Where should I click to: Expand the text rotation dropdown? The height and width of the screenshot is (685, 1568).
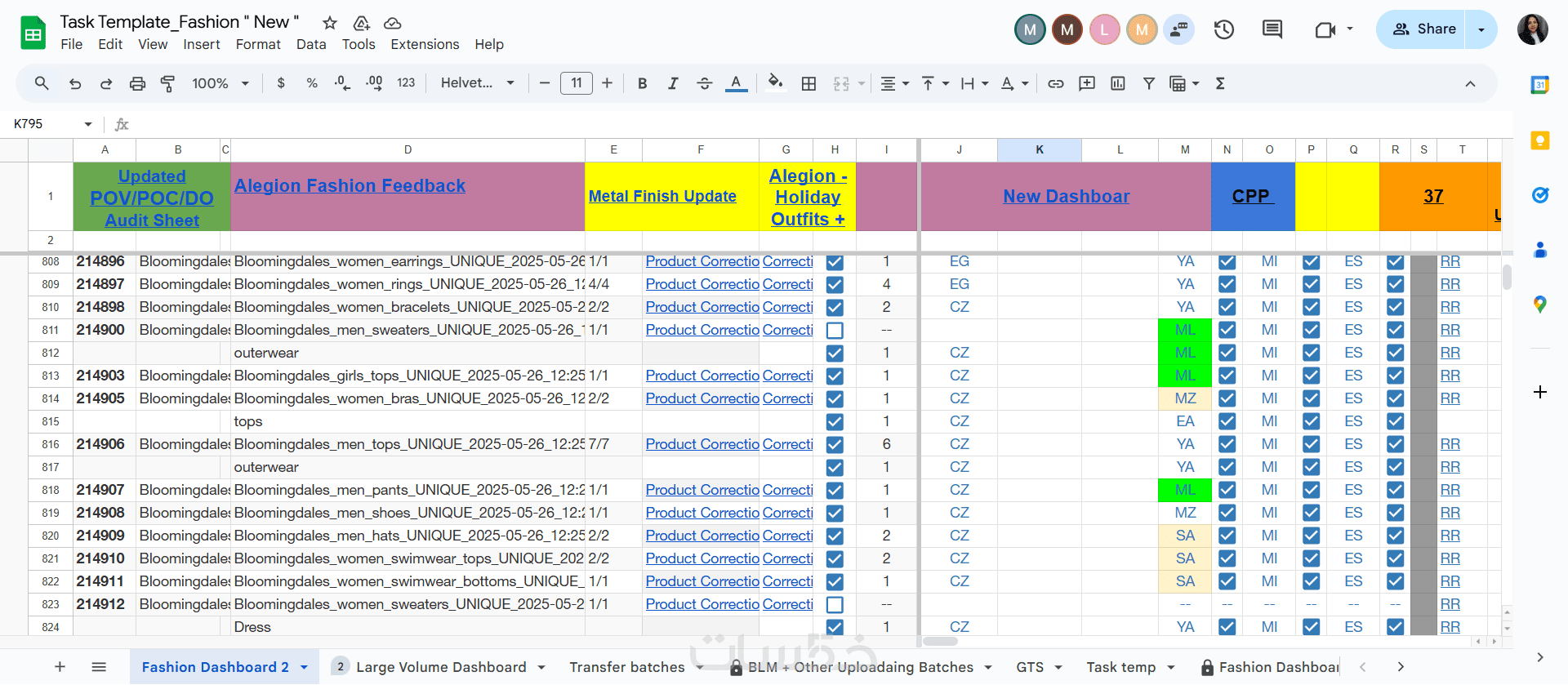1025,83
